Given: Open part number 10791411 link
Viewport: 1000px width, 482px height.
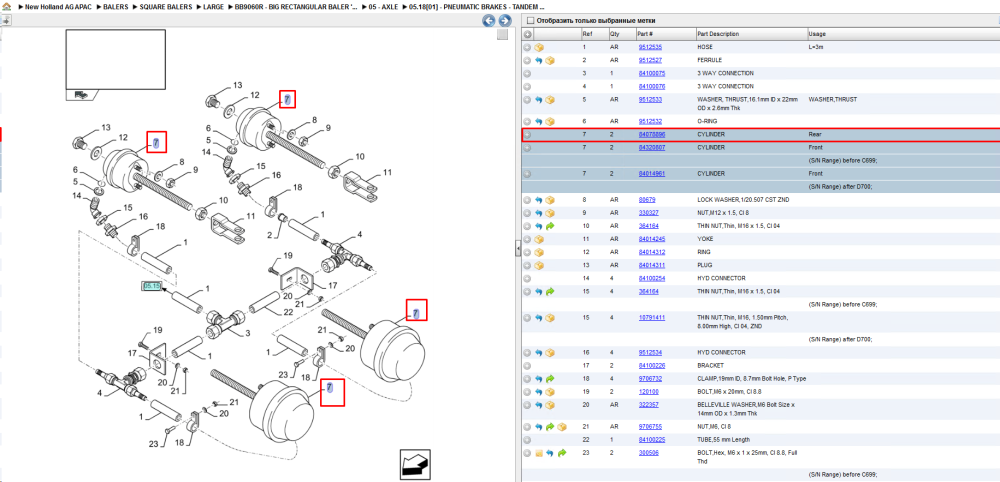Looking at the screenshot, I should [x=652, y=318].
